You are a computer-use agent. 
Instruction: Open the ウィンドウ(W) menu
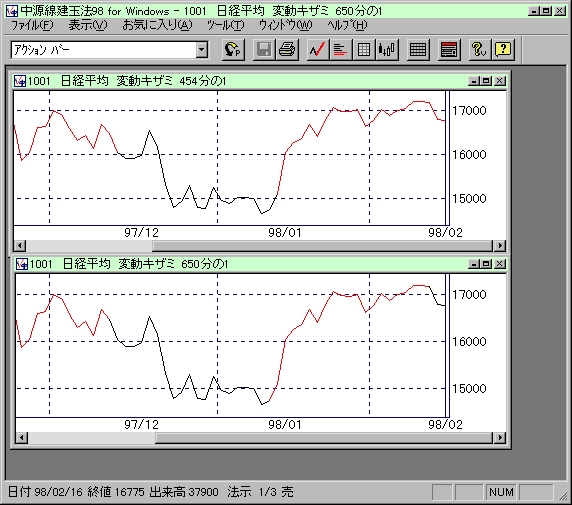(285, 25)
